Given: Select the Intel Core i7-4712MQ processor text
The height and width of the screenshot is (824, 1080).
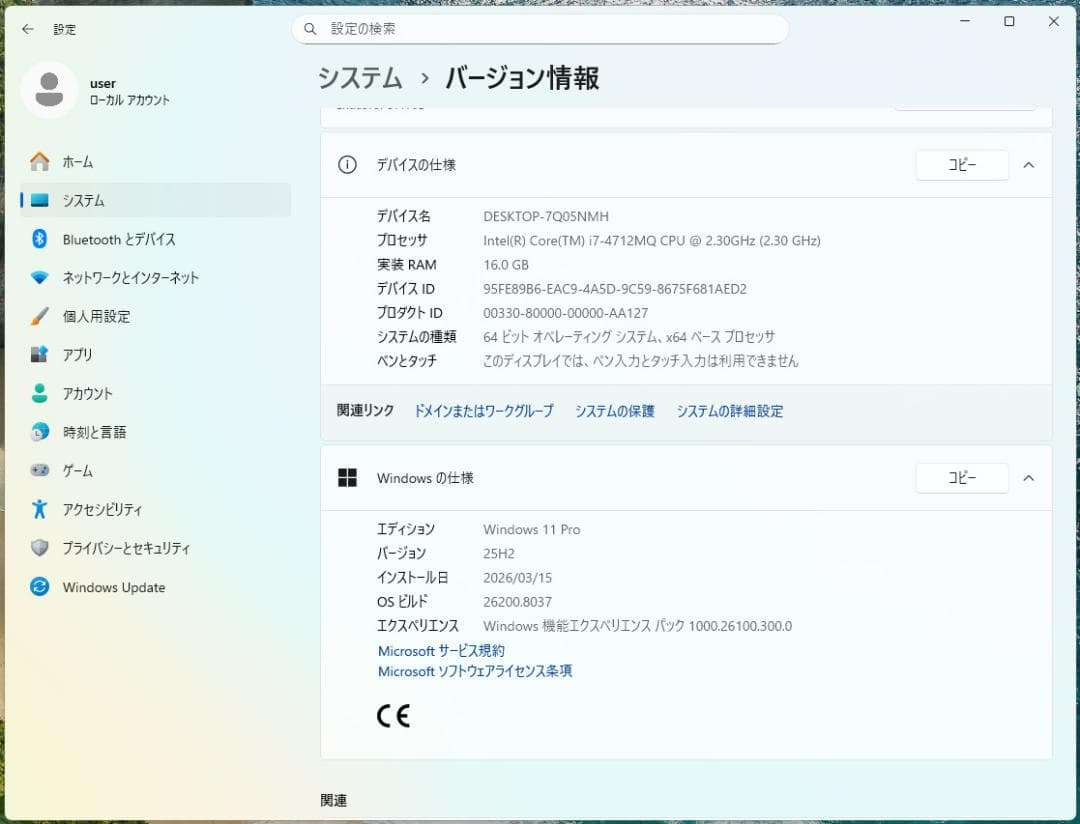Looking at the screenshot, I should point(652,240).
